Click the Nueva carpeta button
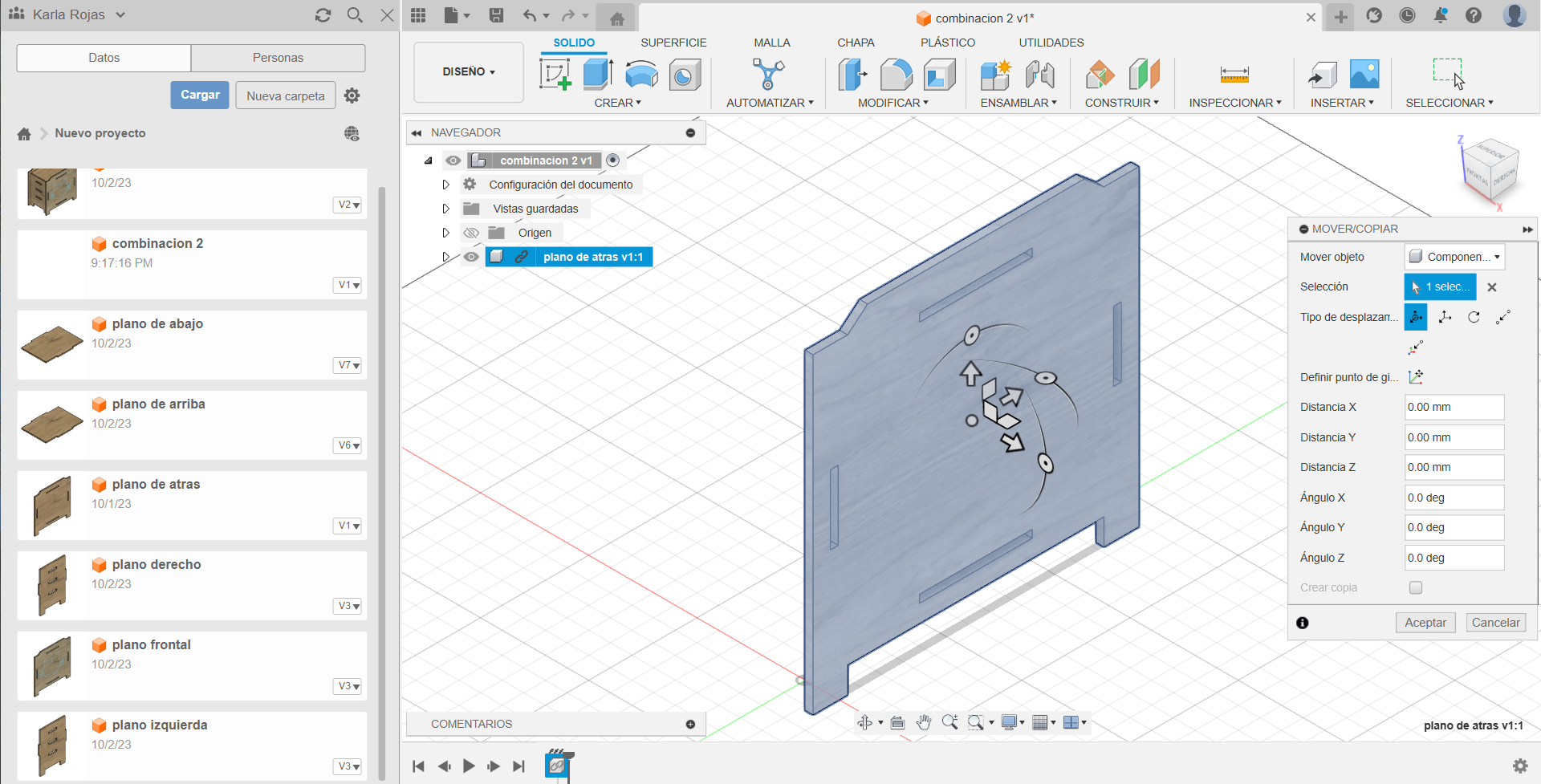Screen dimensions: 1541x784 (286, 95)
